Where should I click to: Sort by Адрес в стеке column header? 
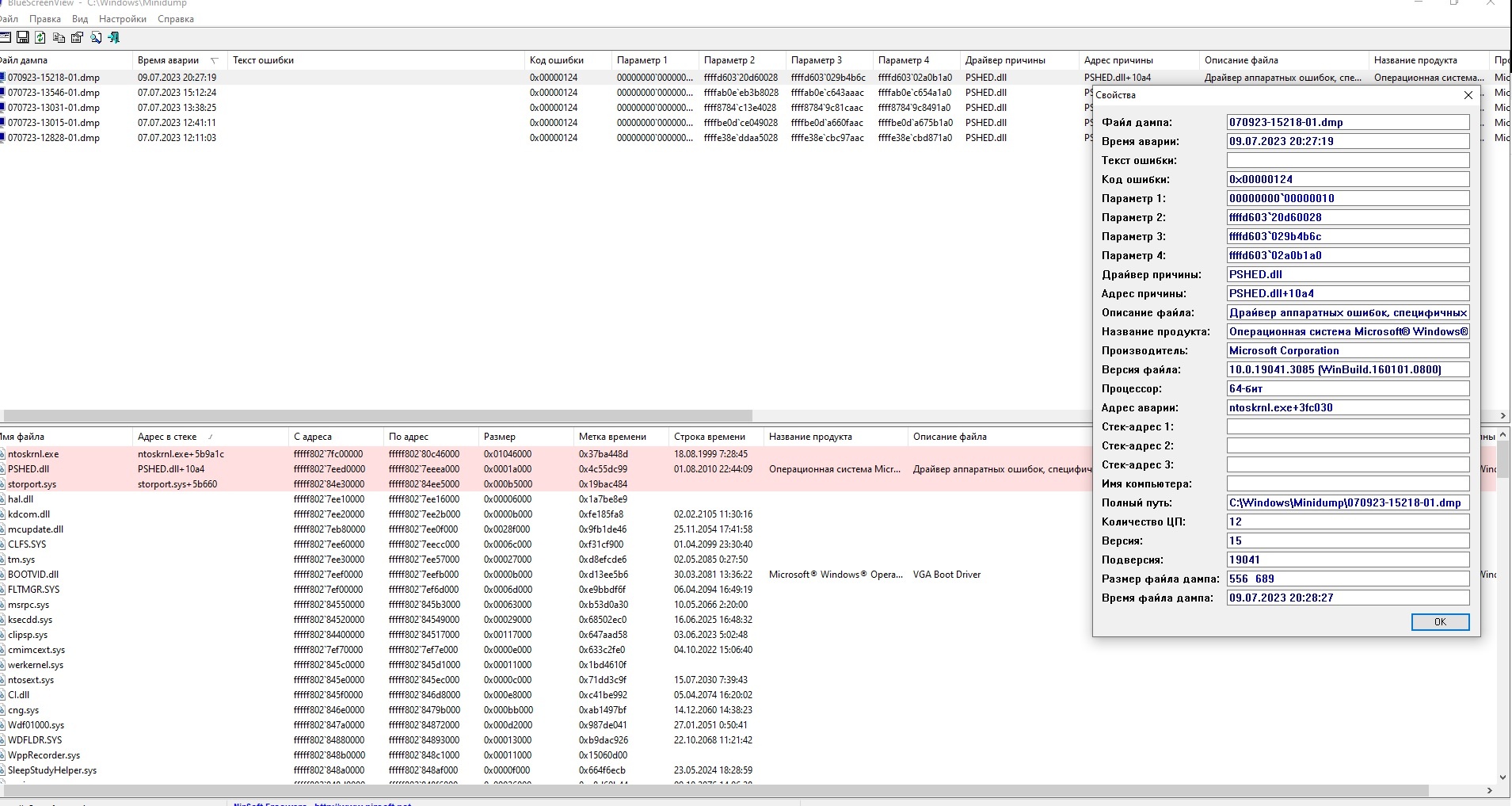point(210,437)
